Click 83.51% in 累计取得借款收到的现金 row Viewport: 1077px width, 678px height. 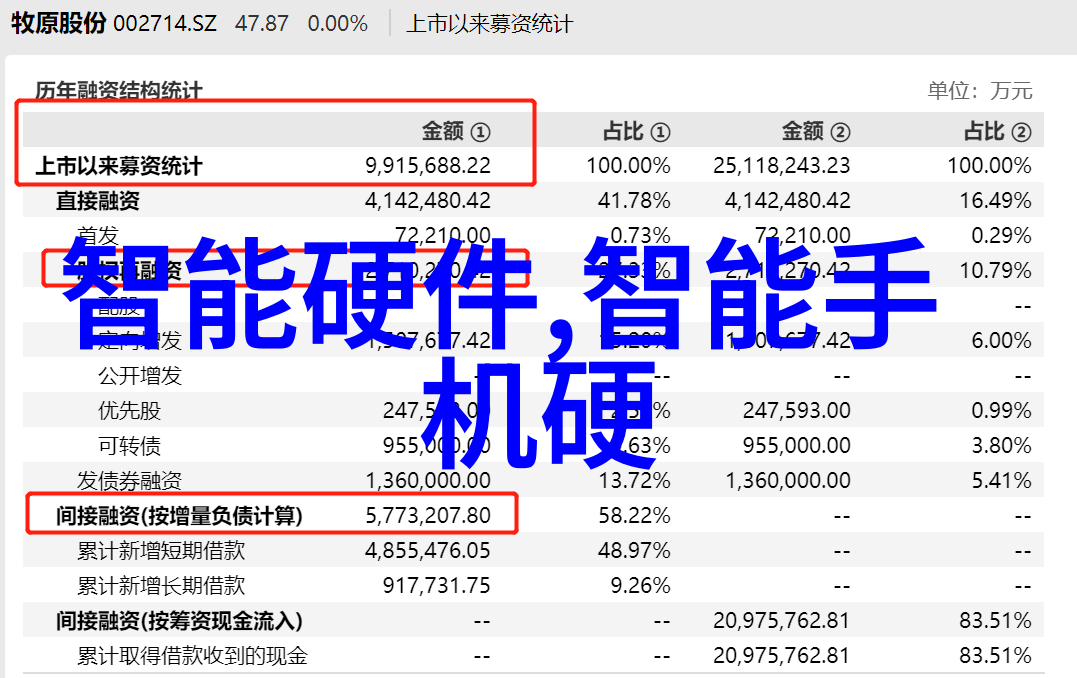995,656
